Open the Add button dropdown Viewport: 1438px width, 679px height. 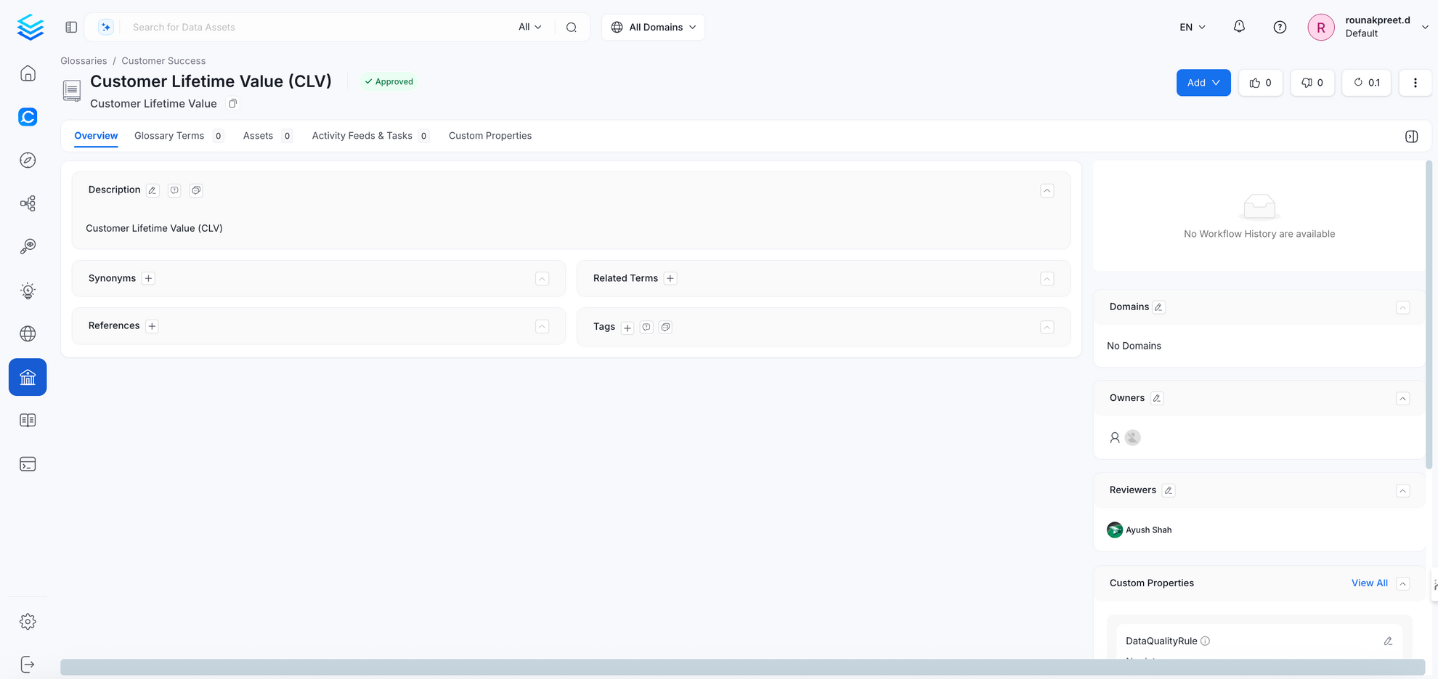(x=1203, y=83)
